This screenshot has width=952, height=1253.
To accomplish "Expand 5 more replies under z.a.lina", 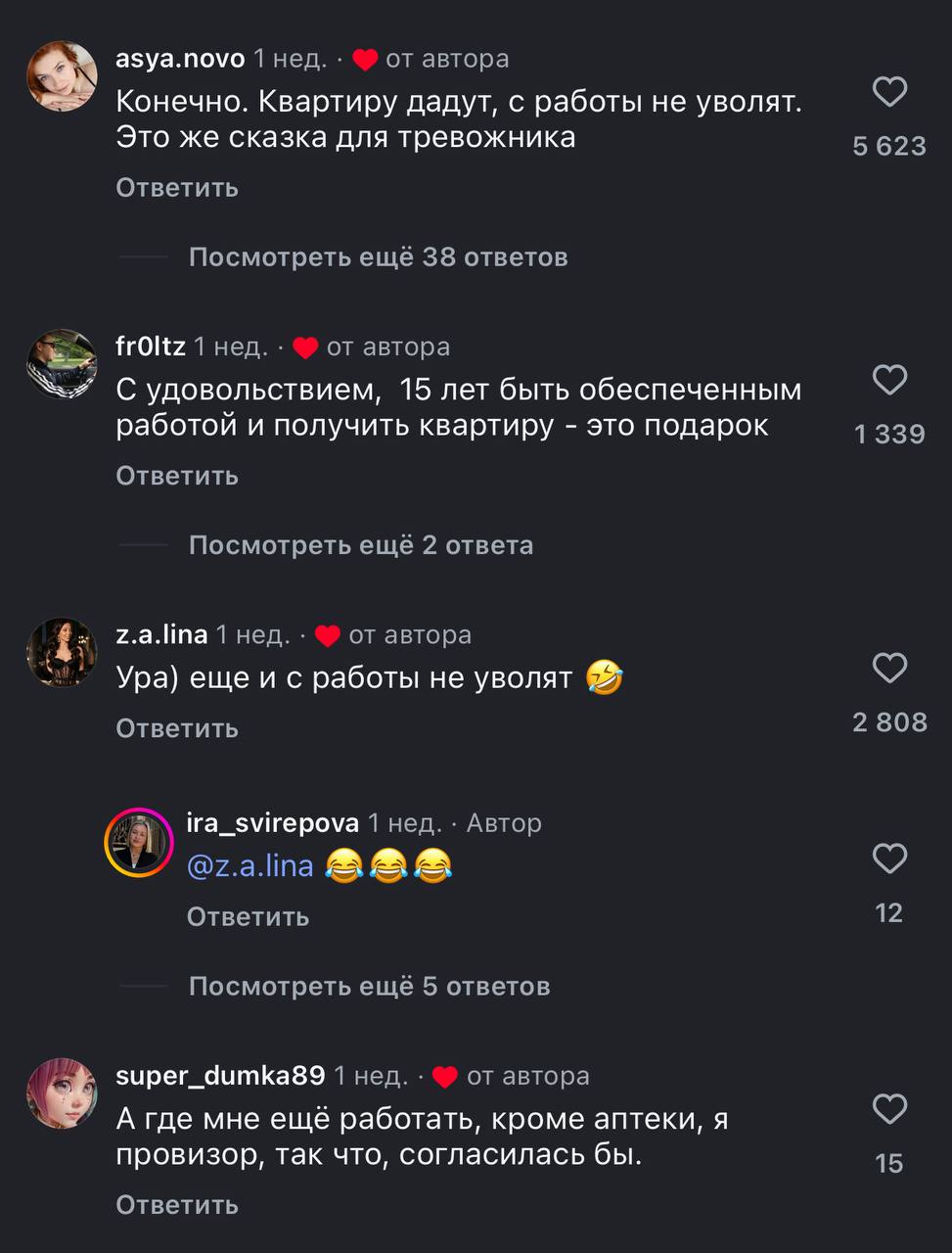I will 369,987.
